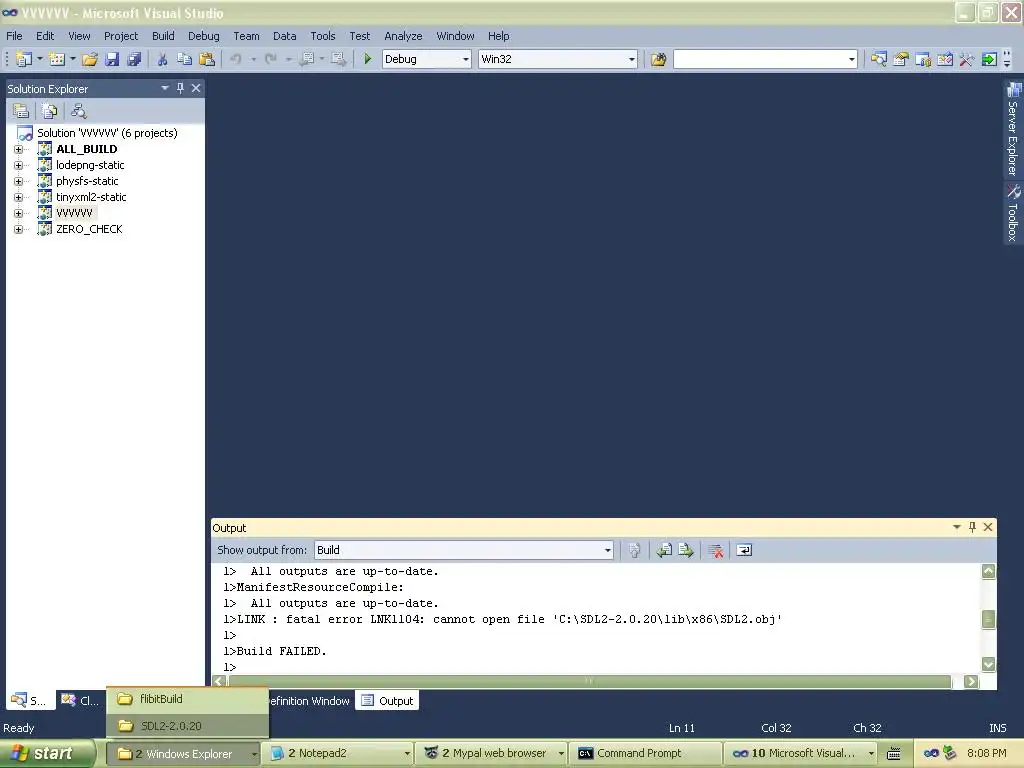Click the Save floppy disk icon
Viewport: 1024px width, 768px height.
tap(112, 59)
